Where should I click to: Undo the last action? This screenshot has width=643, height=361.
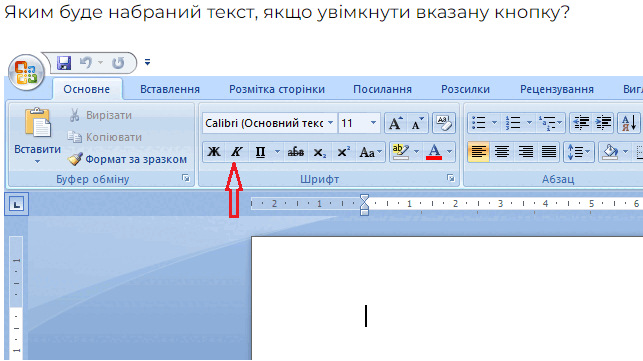[86, 63]
